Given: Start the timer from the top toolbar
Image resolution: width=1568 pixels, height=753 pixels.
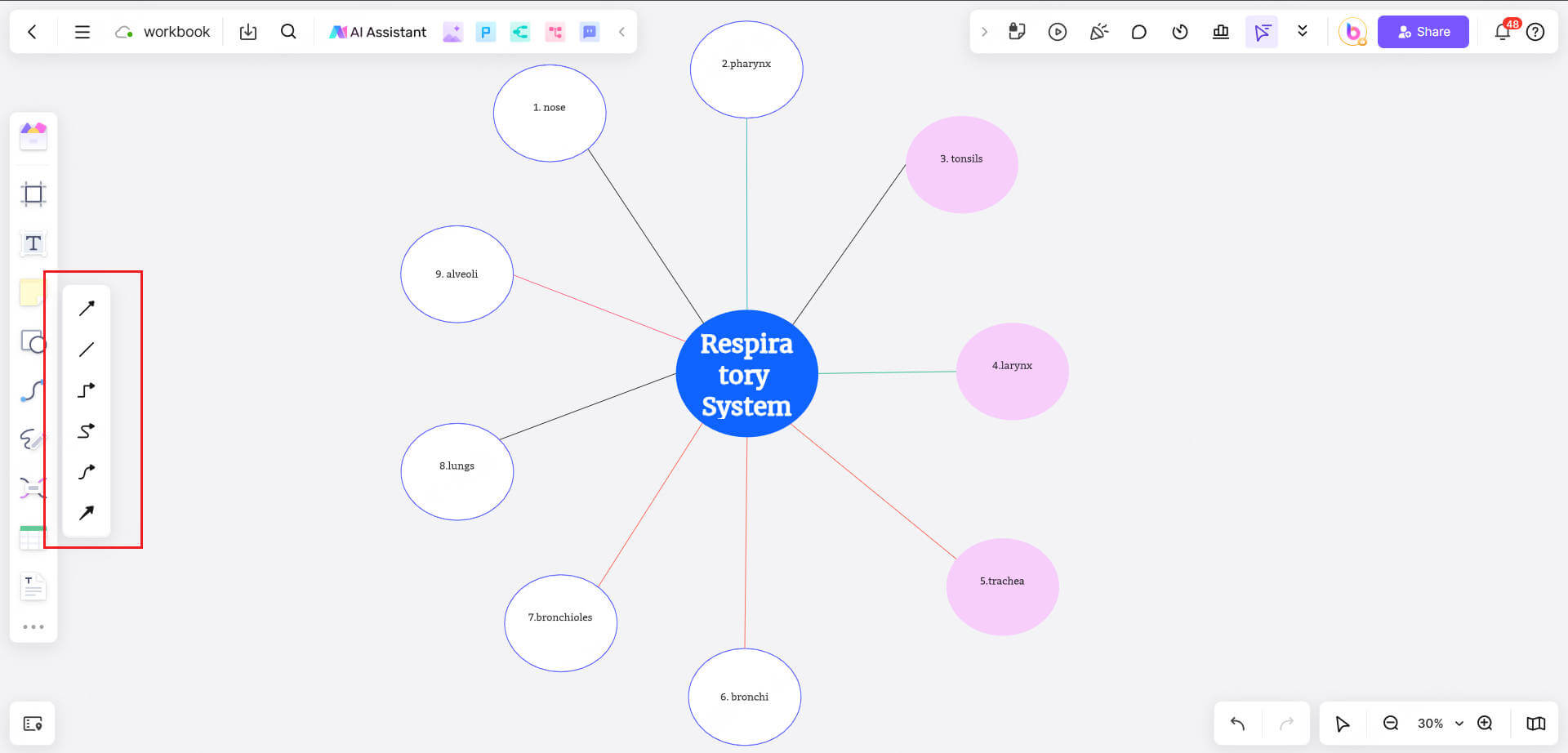Looking at the screenshot, I should (1179, 32).
